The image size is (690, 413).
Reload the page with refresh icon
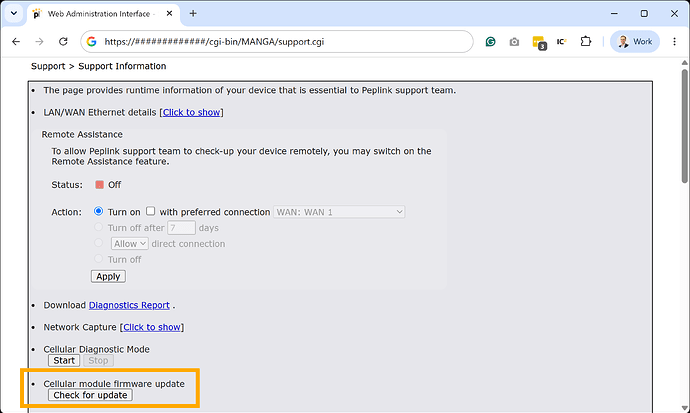click(63, 41)
